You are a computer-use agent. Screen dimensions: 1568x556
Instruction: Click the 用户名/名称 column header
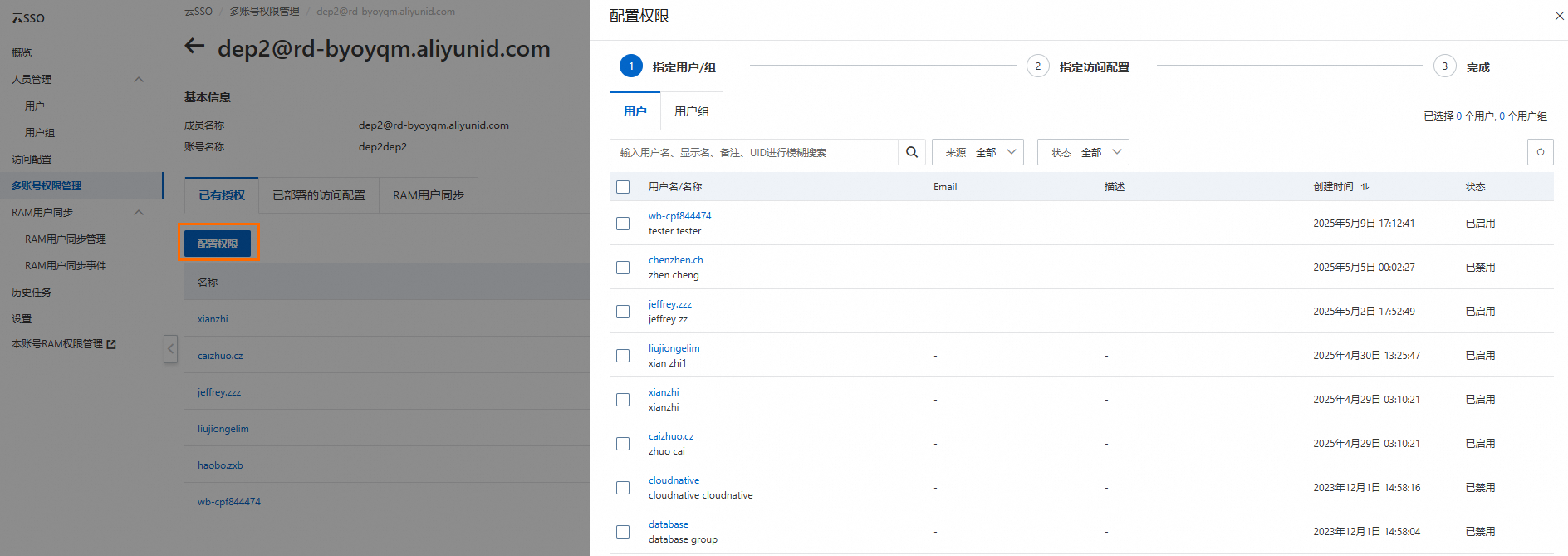[x=675, y=187]
